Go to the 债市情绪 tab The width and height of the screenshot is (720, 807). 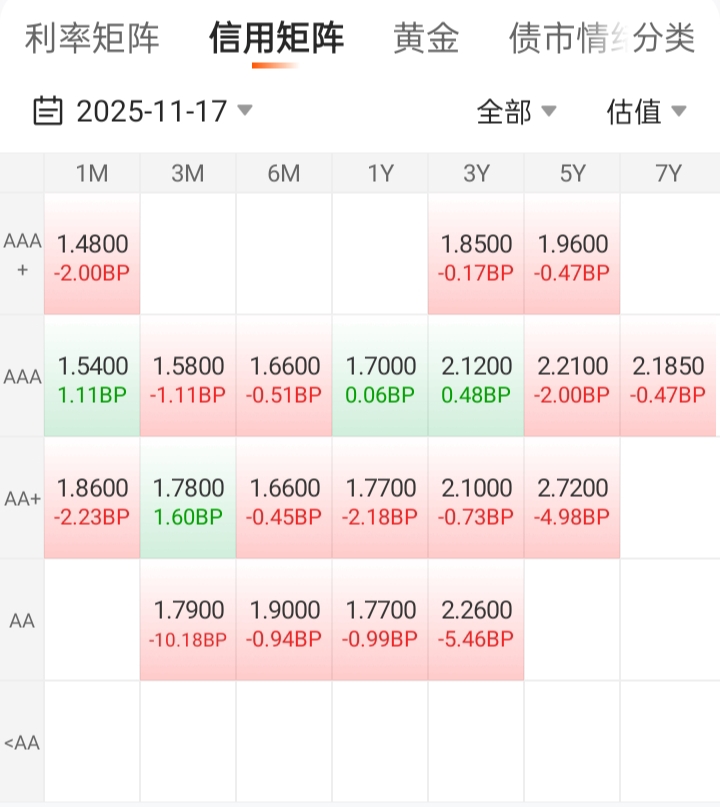click(556, 39)
